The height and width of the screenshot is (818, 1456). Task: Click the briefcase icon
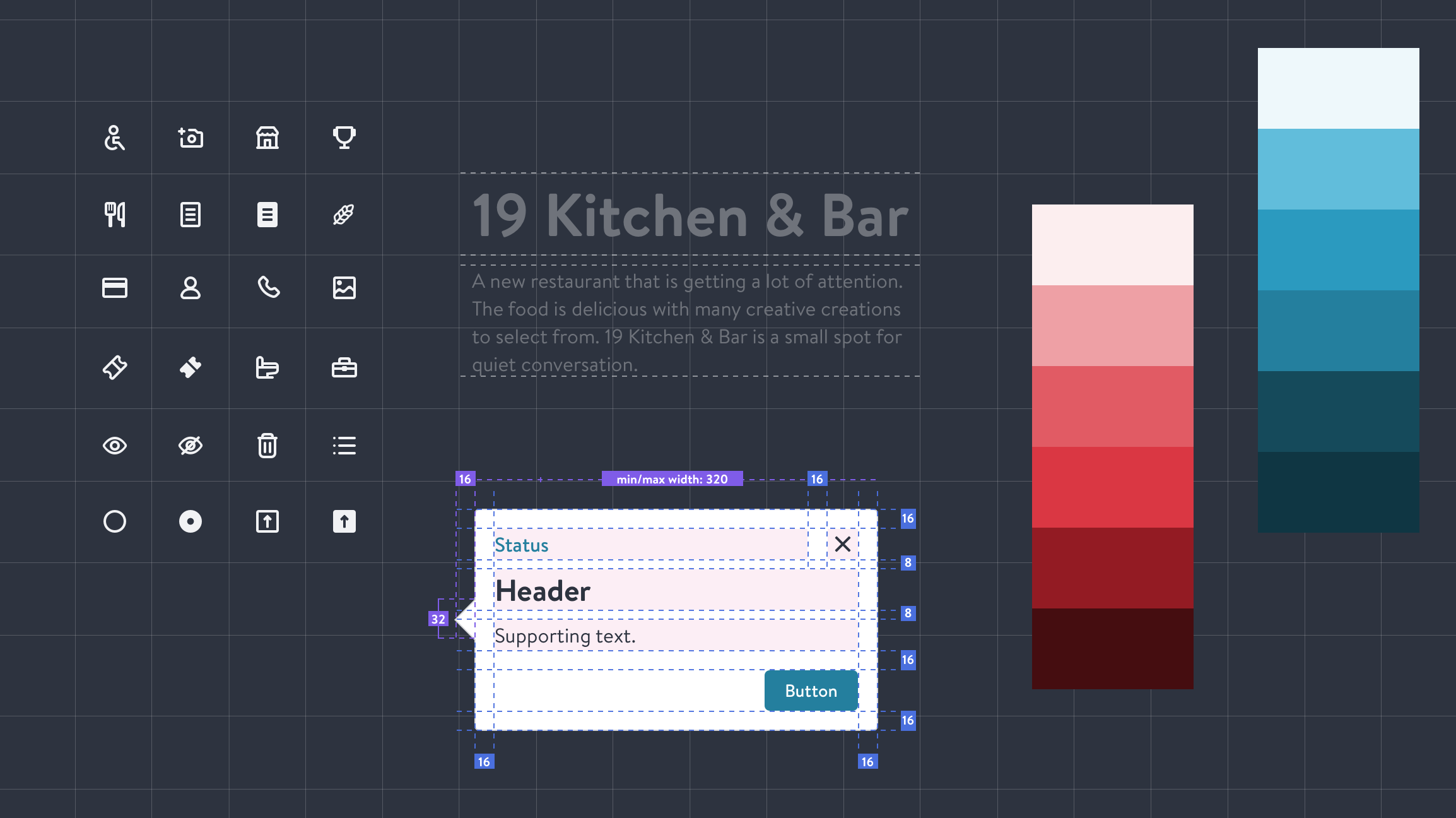pyautogui.click(x=344, y=367)
